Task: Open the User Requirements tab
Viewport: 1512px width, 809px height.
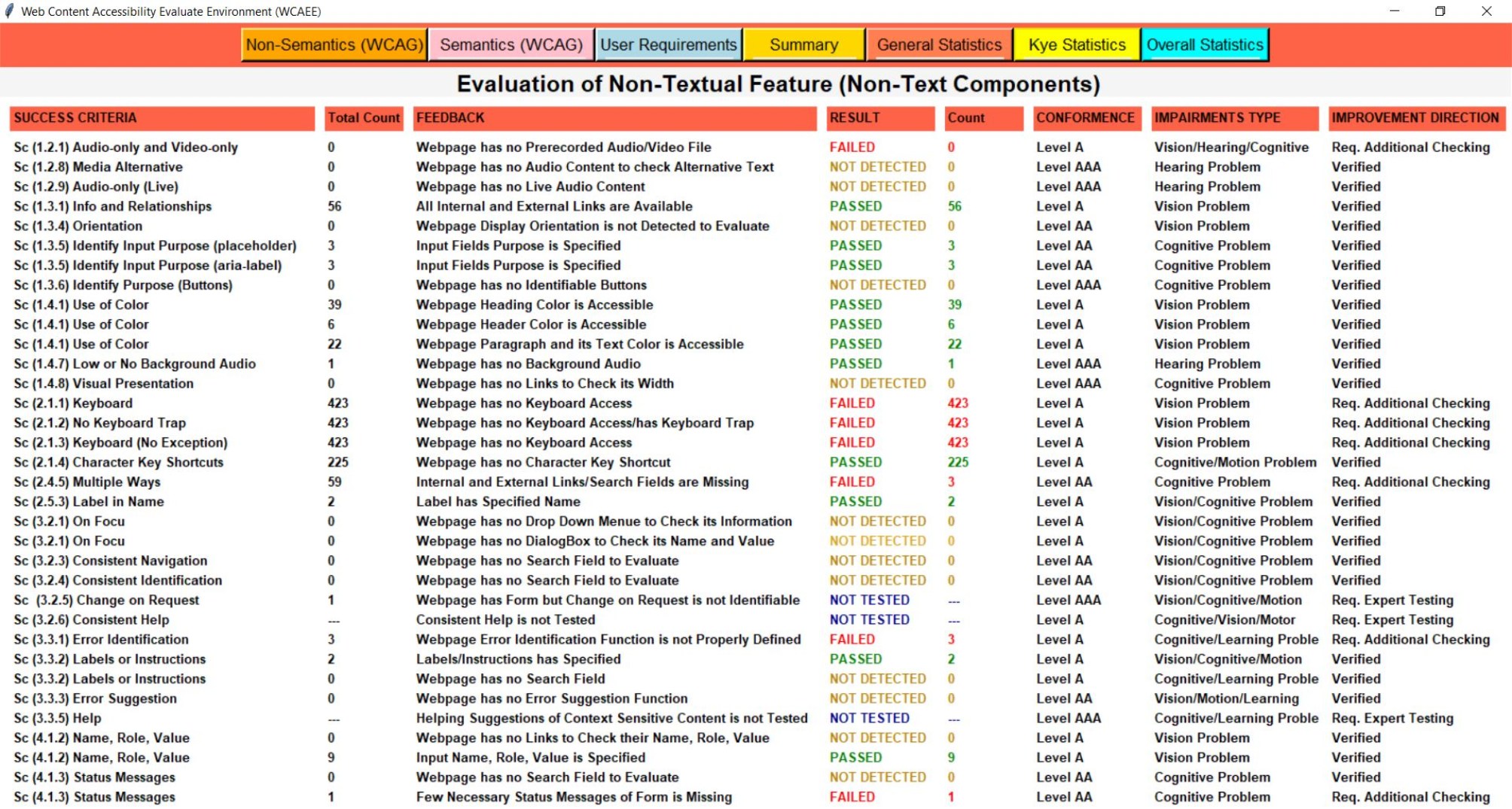Action: point(668,45)
